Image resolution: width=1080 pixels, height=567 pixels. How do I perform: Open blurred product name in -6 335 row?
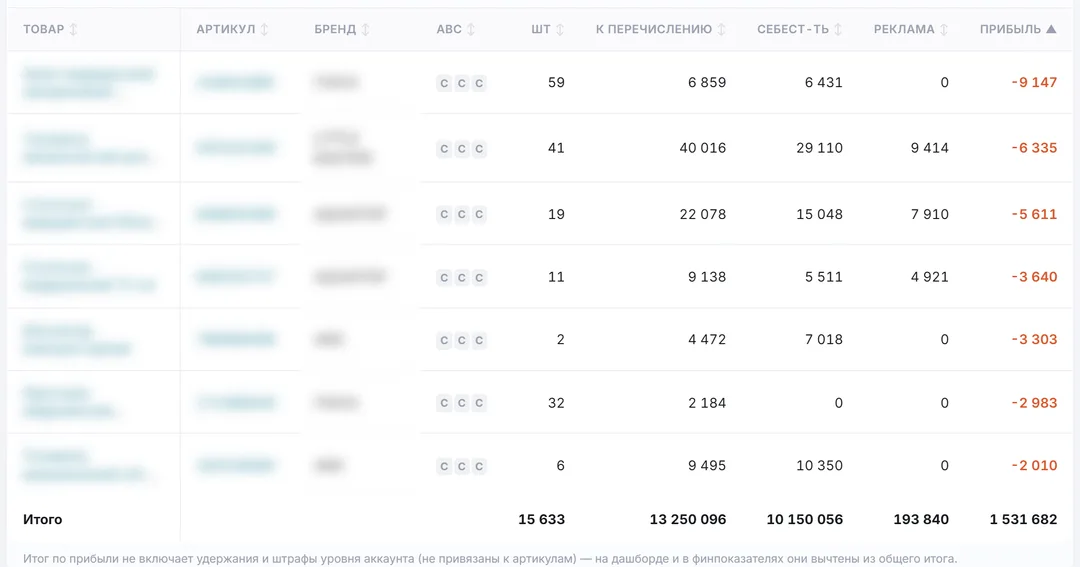[x=87, y=148]
